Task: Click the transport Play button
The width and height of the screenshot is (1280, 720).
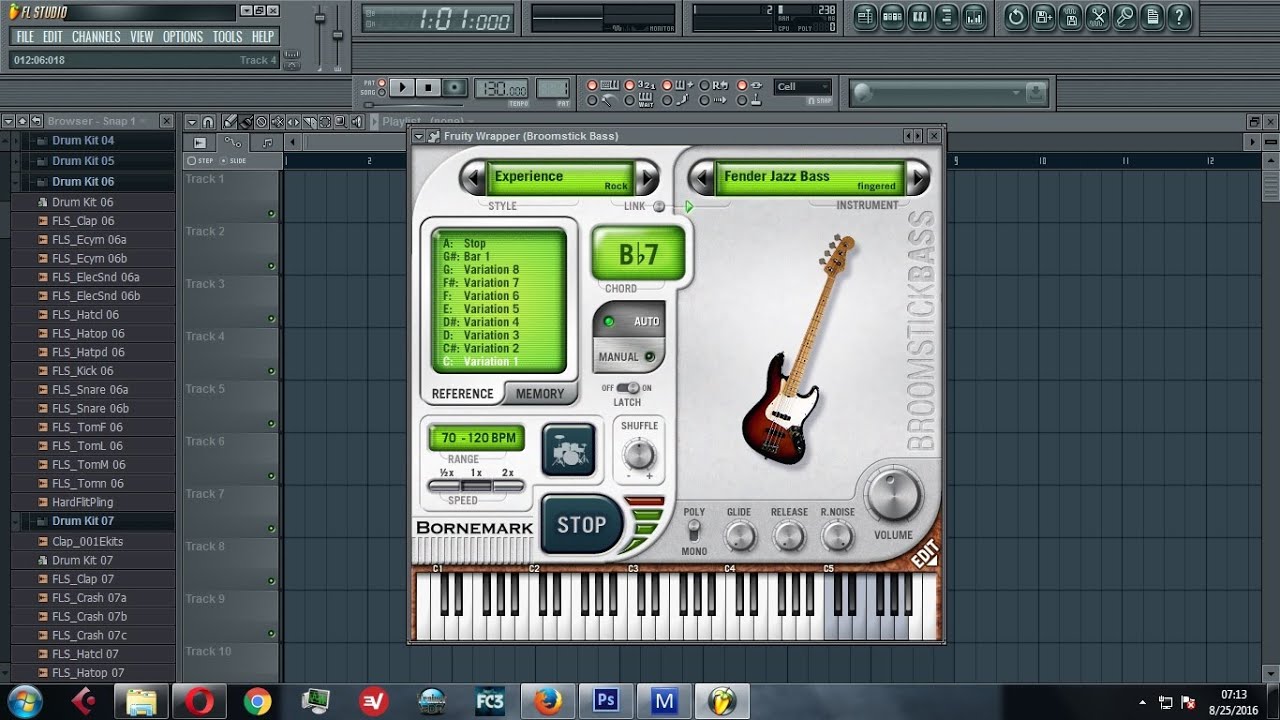Action: point(402,88)
